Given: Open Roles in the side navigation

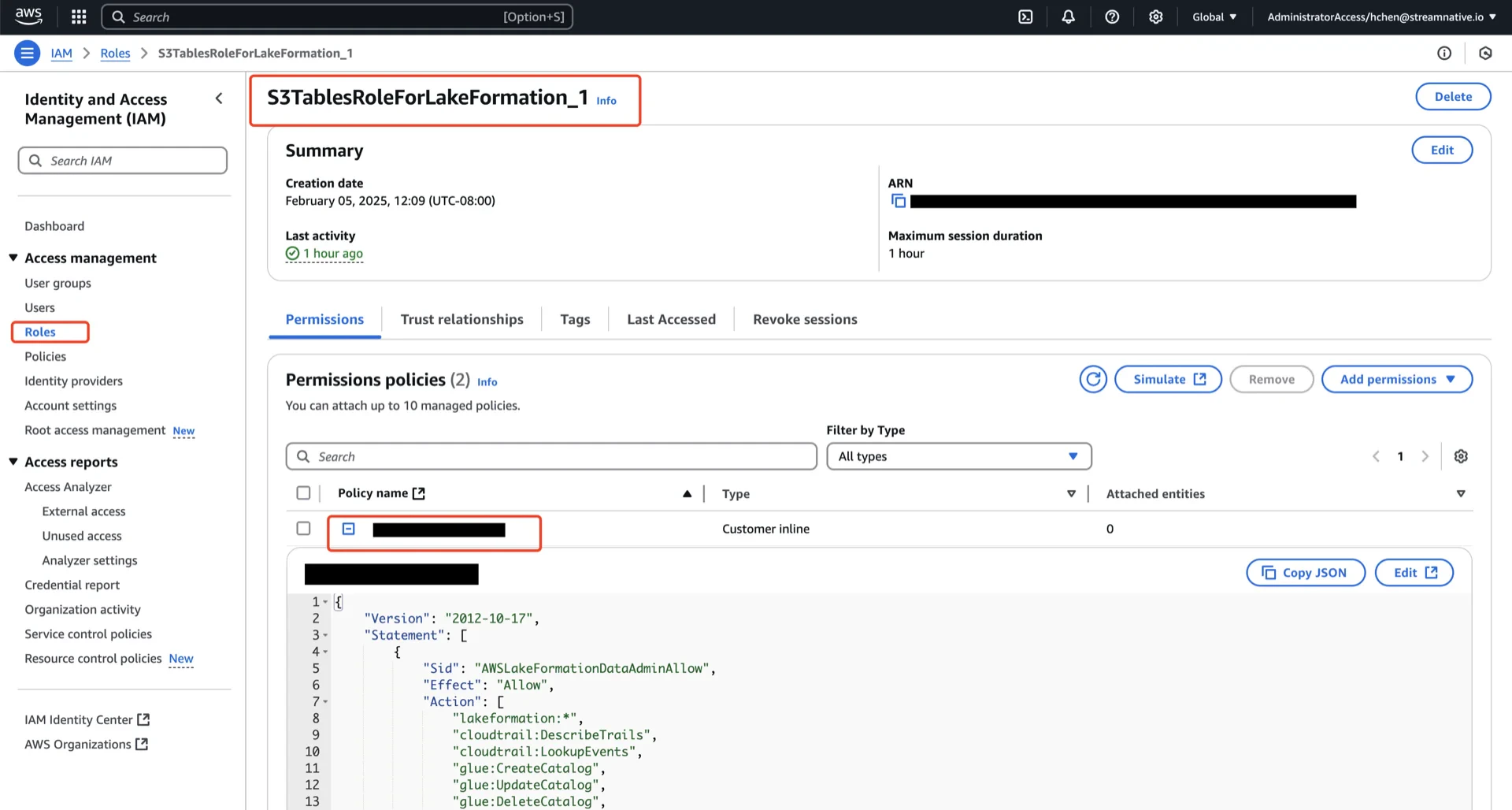Looking at the screenshot, I should (x=40, y=332).
